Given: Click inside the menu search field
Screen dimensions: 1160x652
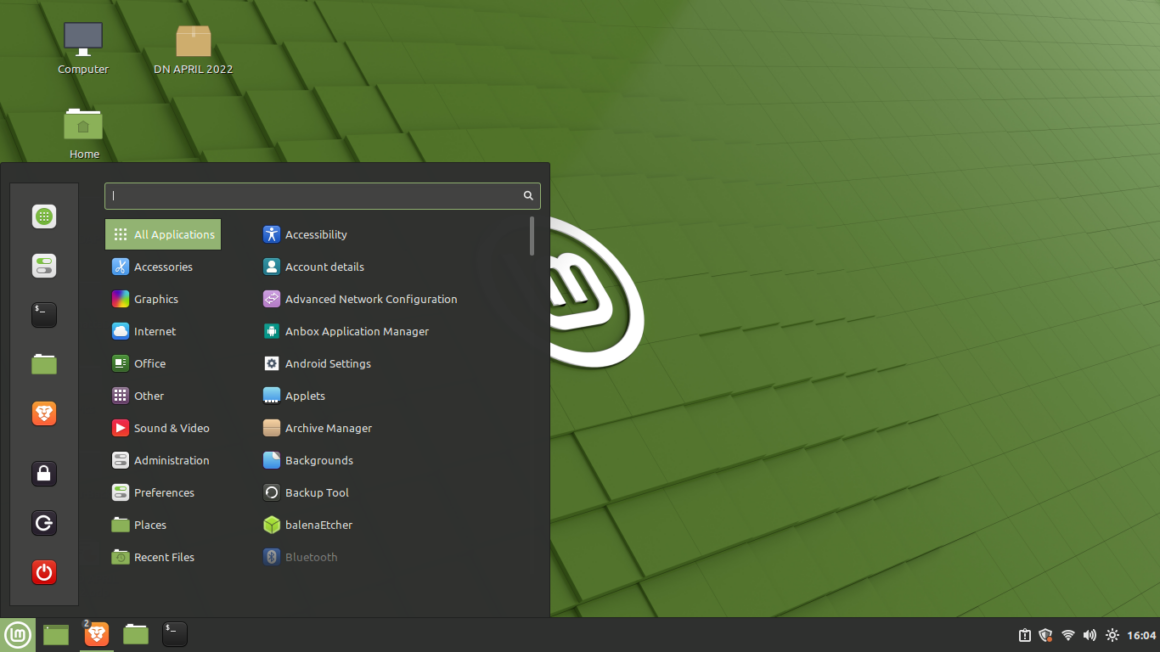Looking at the screenshot, I should pos(322,195).
